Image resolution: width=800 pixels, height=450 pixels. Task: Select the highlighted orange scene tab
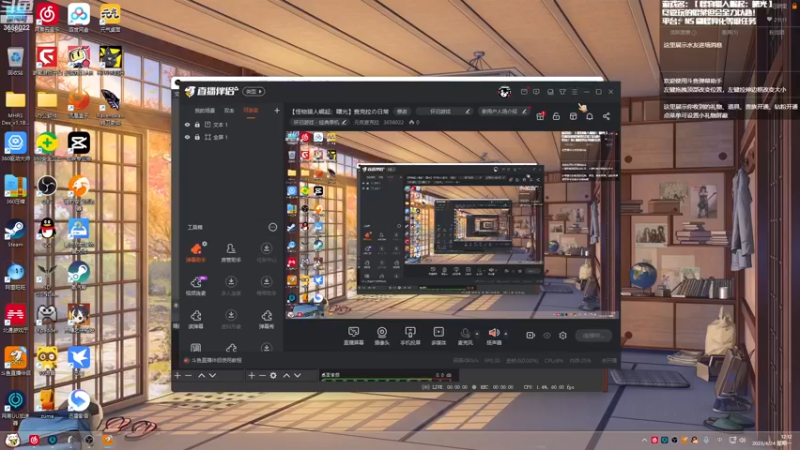[251, 111]
